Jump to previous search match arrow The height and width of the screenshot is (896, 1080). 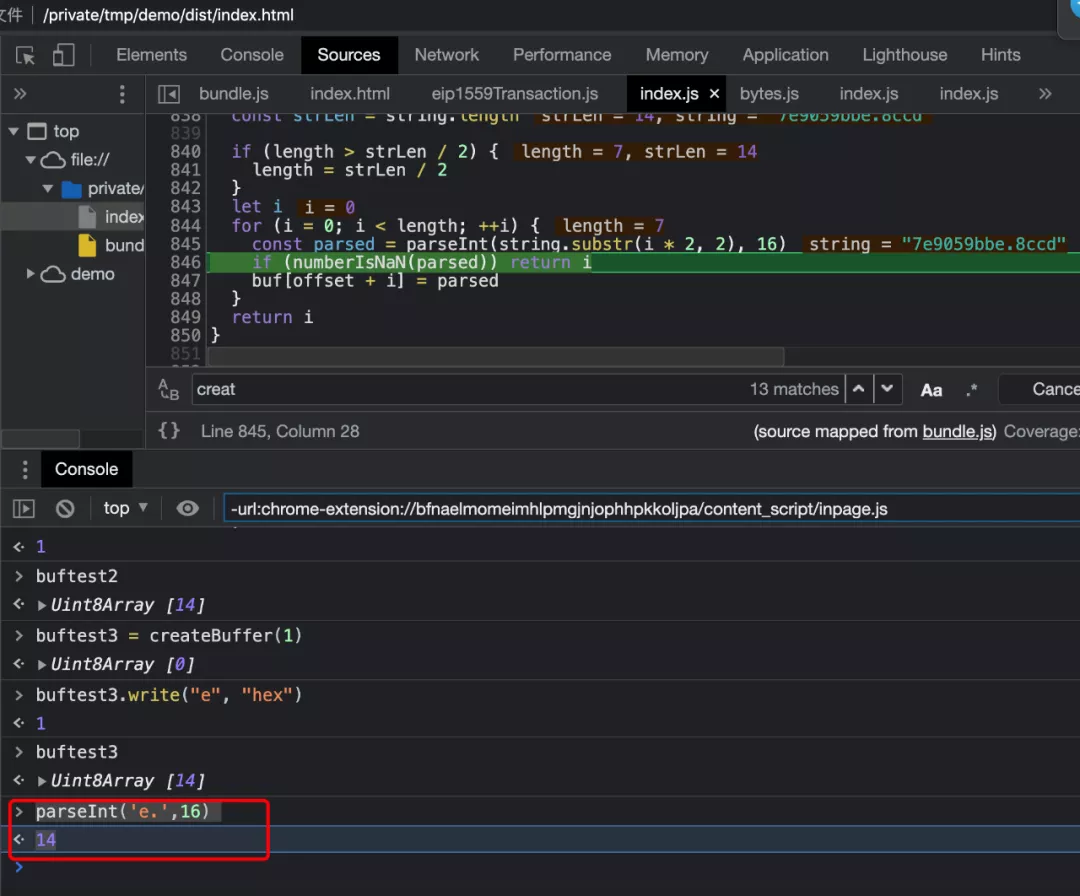coord(858,389)
